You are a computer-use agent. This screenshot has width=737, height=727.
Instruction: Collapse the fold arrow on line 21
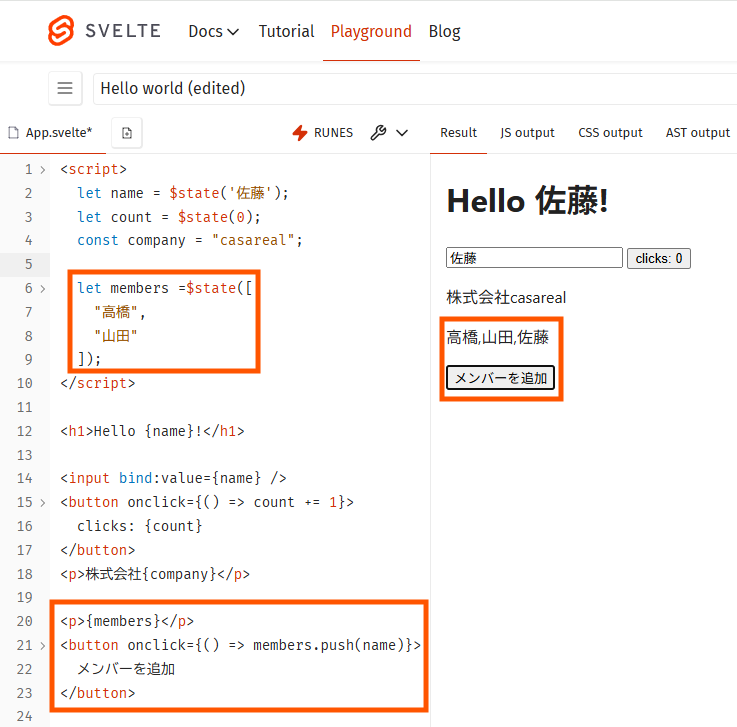43,646
